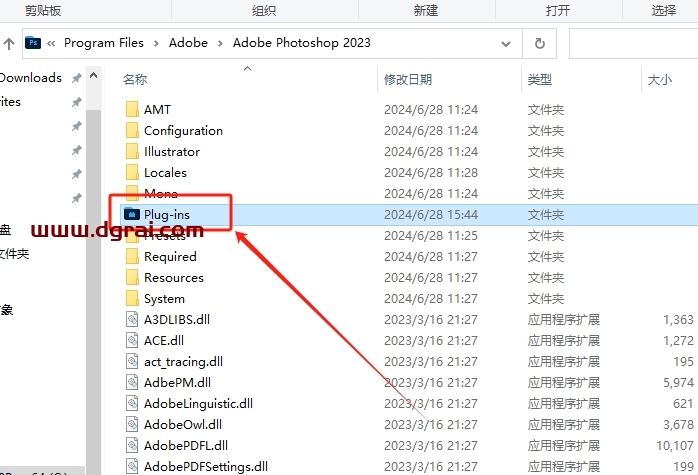The width and height of the screenshot is (698, 475).
Task: Navigate to Adobe breadcrumb
Action: [x=188, y=43]
